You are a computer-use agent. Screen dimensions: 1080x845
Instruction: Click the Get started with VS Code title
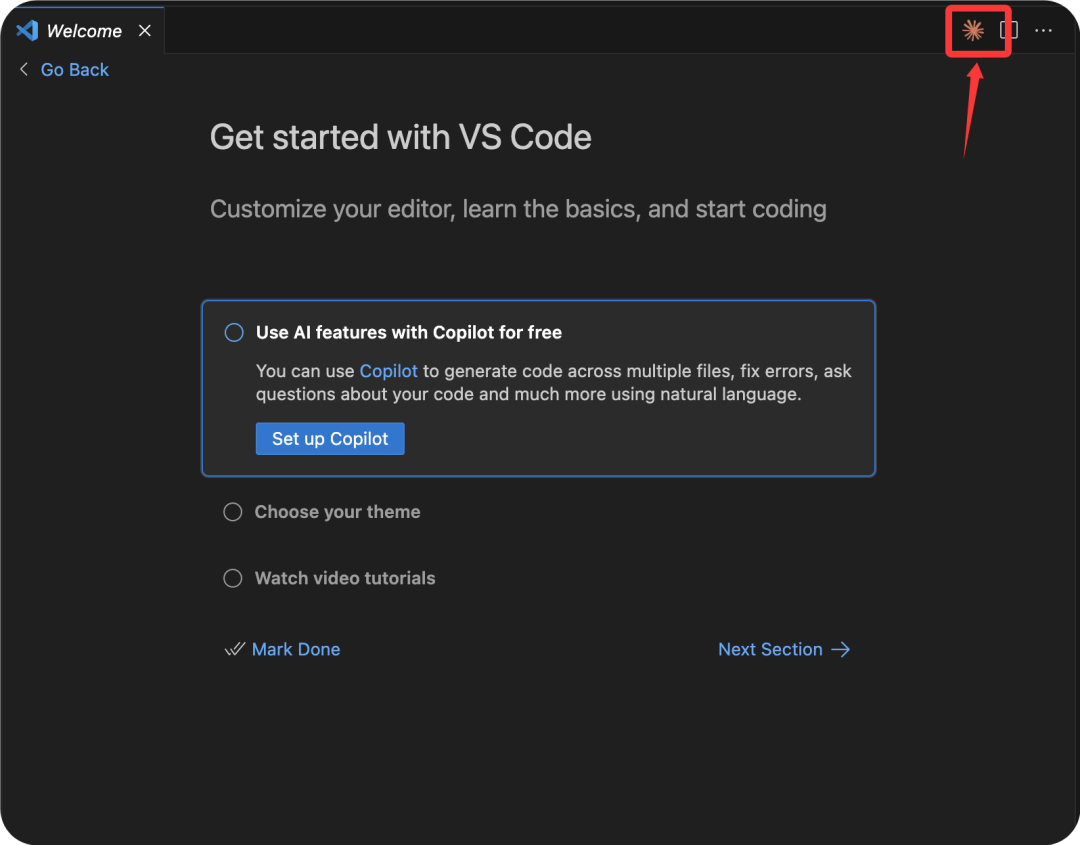[x=401, y=137]
